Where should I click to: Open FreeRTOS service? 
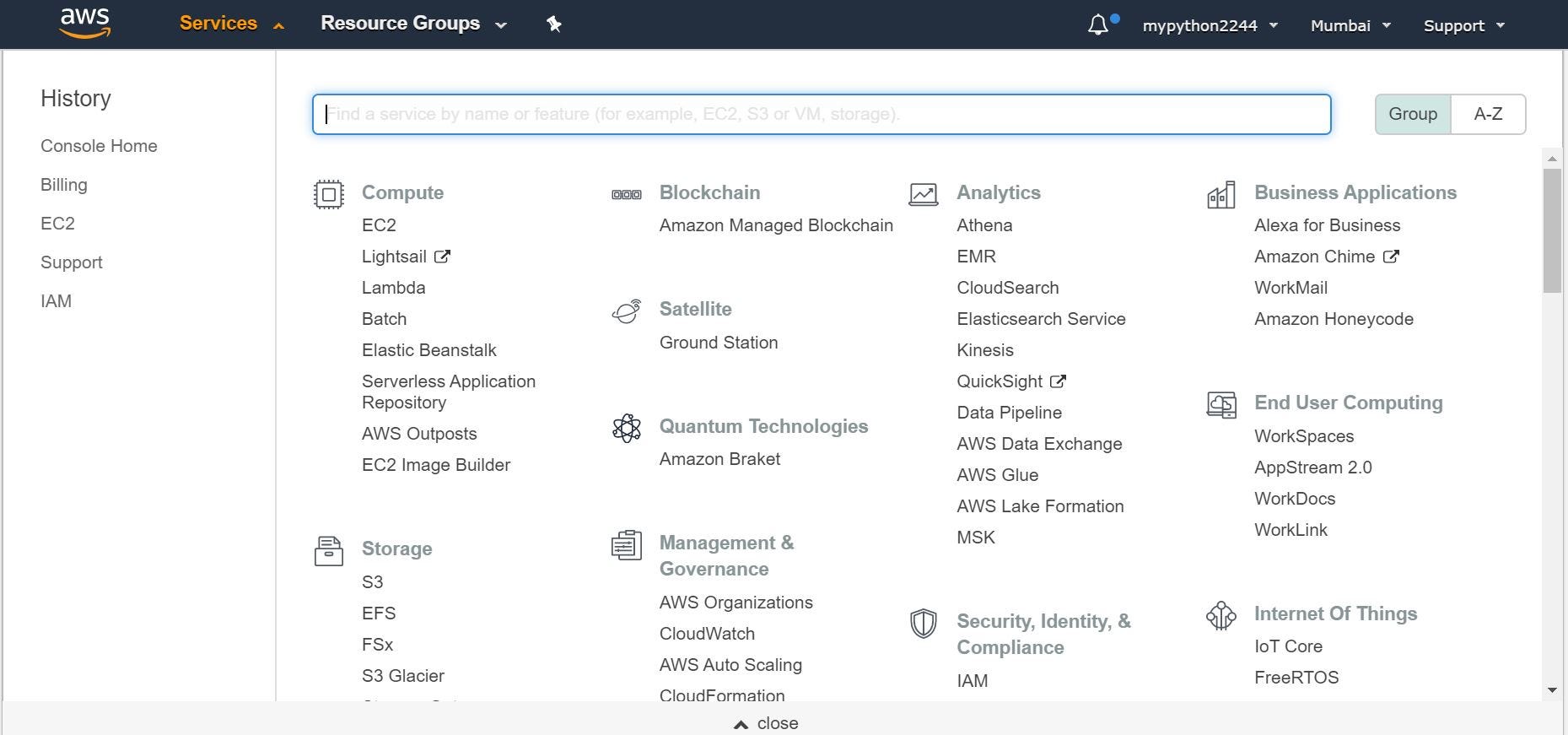(x=1296, y=678)
